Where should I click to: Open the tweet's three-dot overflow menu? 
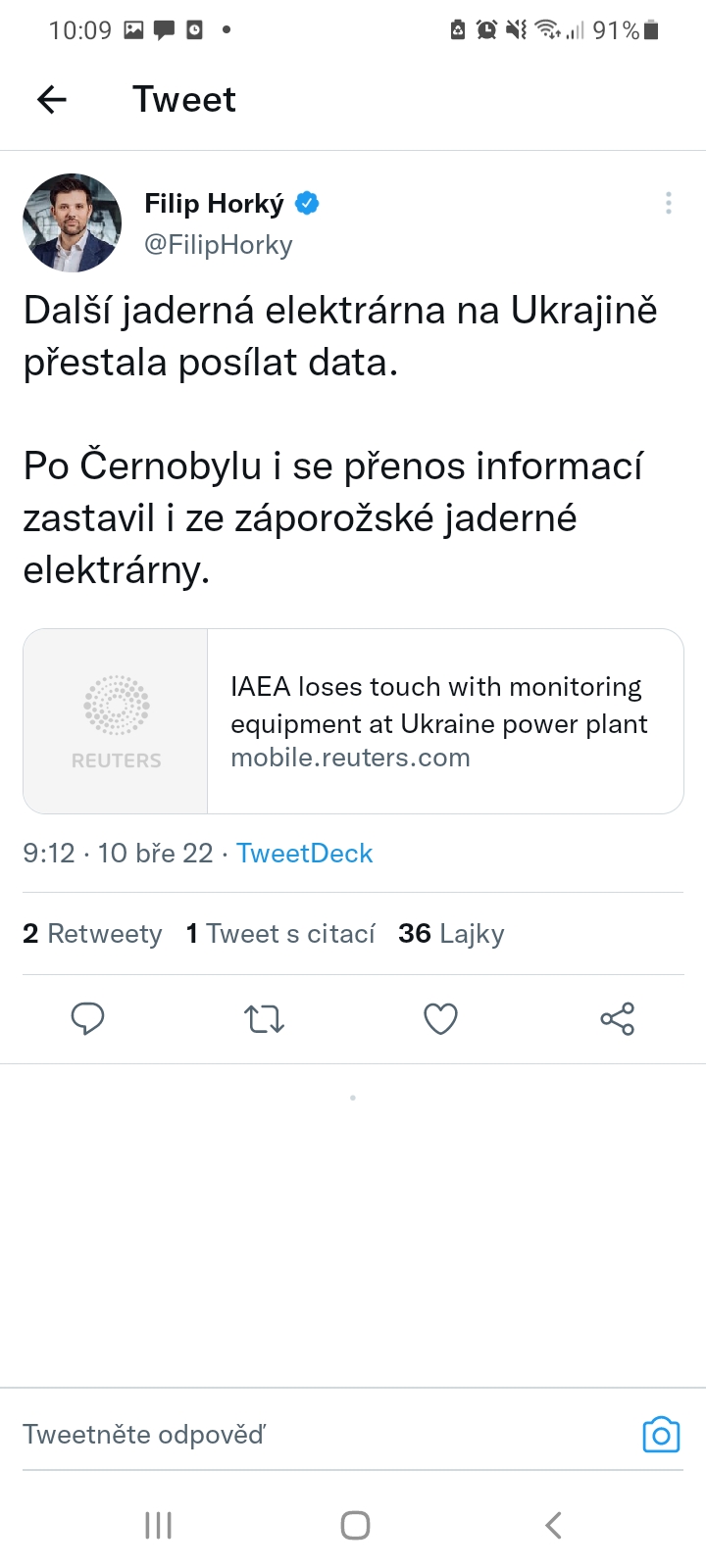click(x=669, y=203)
